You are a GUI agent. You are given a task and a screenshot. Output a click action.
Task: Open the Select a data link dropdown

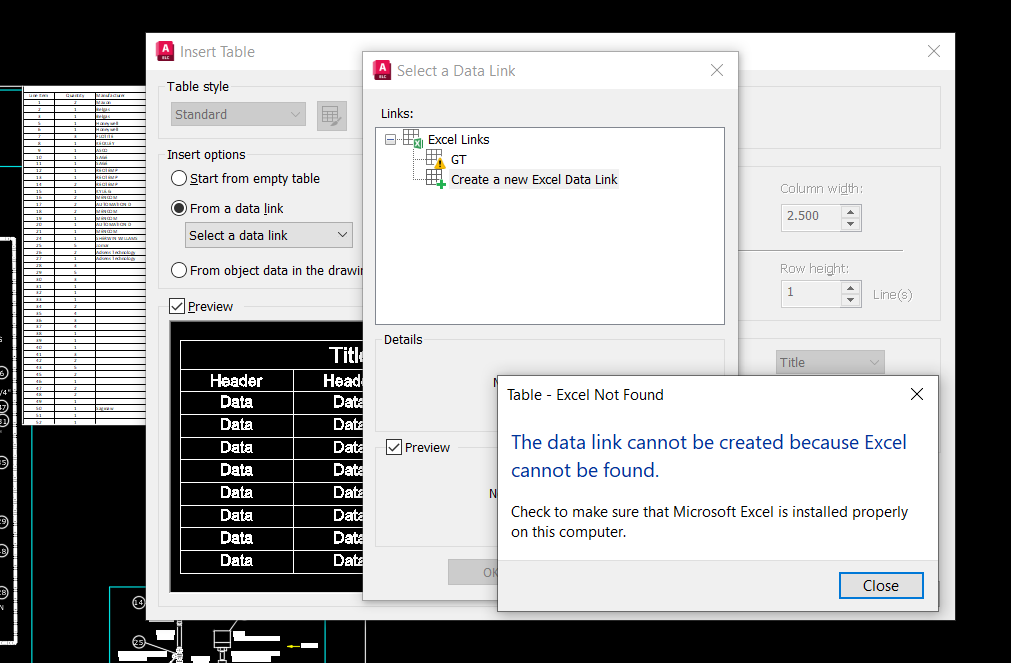point(269,235)
